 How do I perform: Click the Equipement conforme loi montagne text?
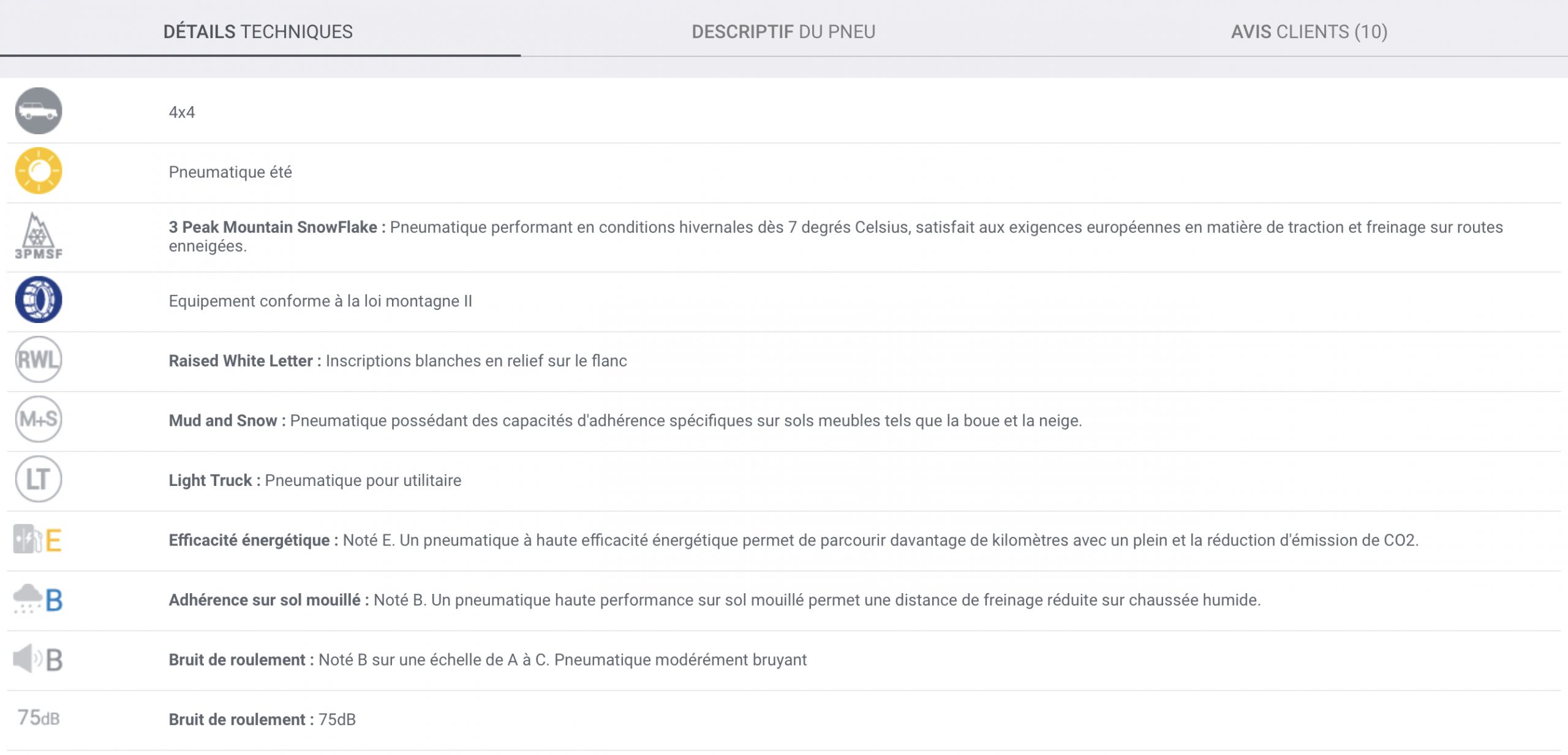pyautogui.click(x=320, y=301)
